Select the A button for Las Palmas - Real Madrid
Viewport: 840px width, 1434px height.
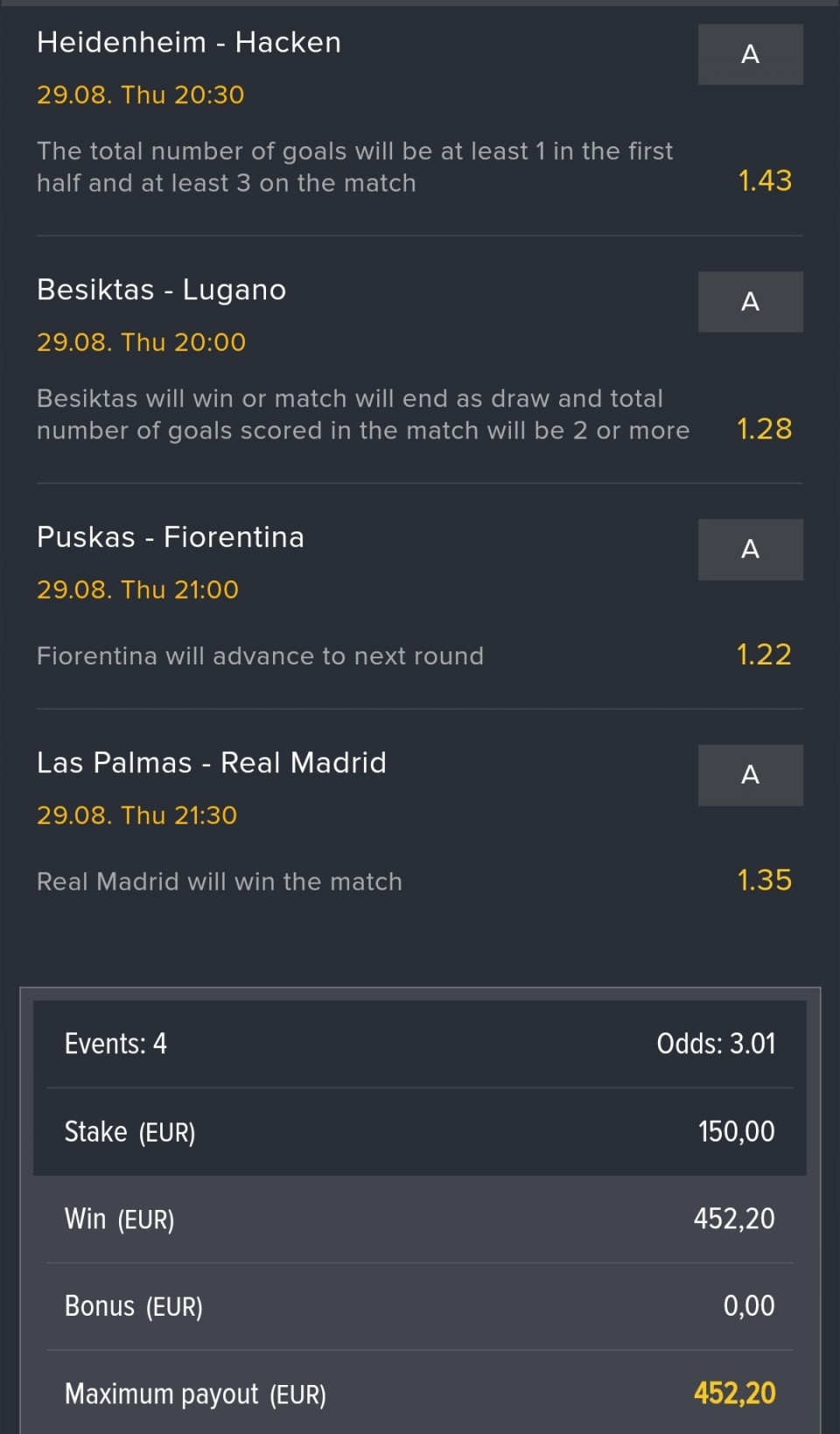[750, 775]
